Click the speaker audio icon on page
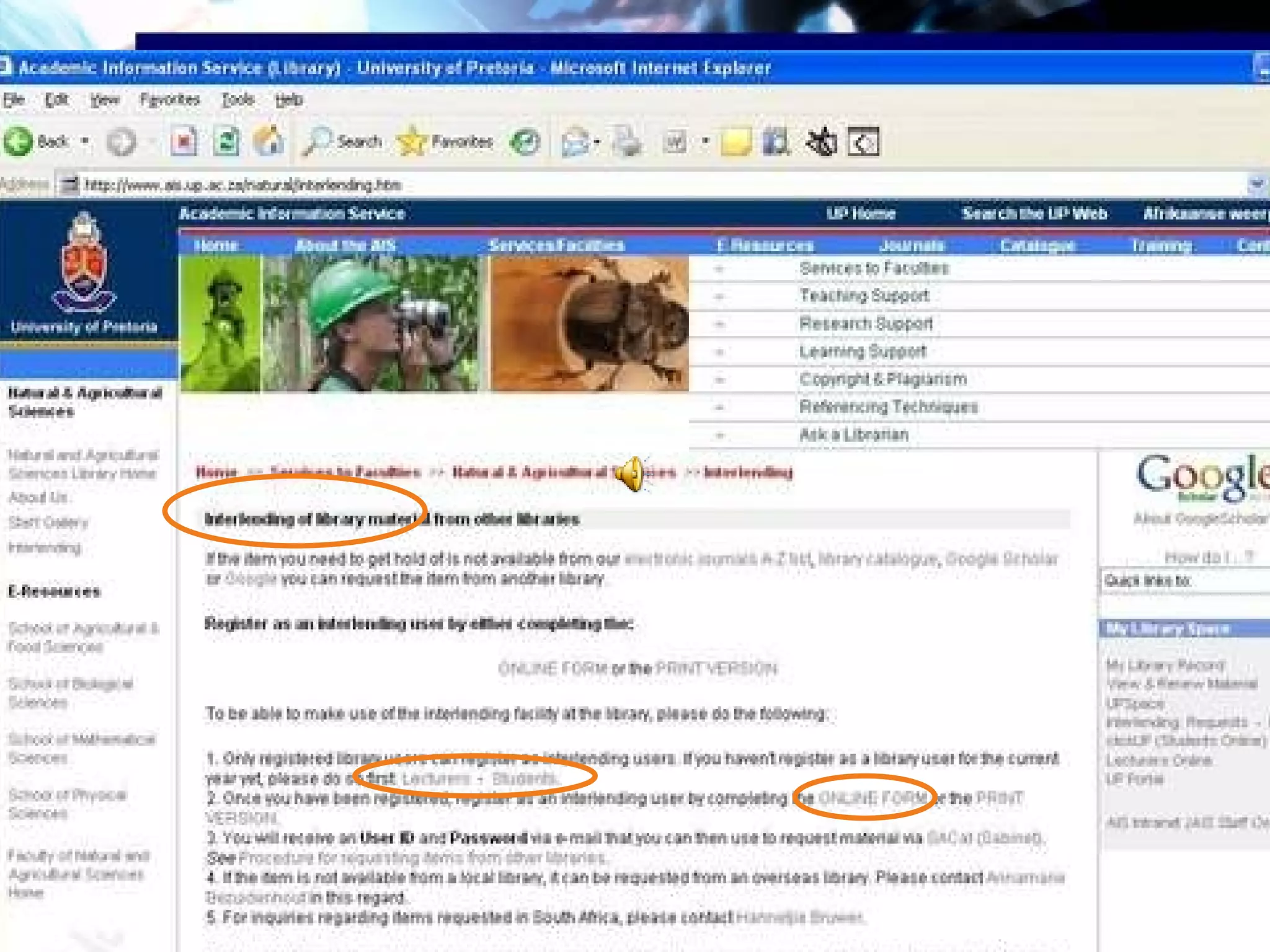The height and width of the screenshot is (952, 1270). point(630,474)
